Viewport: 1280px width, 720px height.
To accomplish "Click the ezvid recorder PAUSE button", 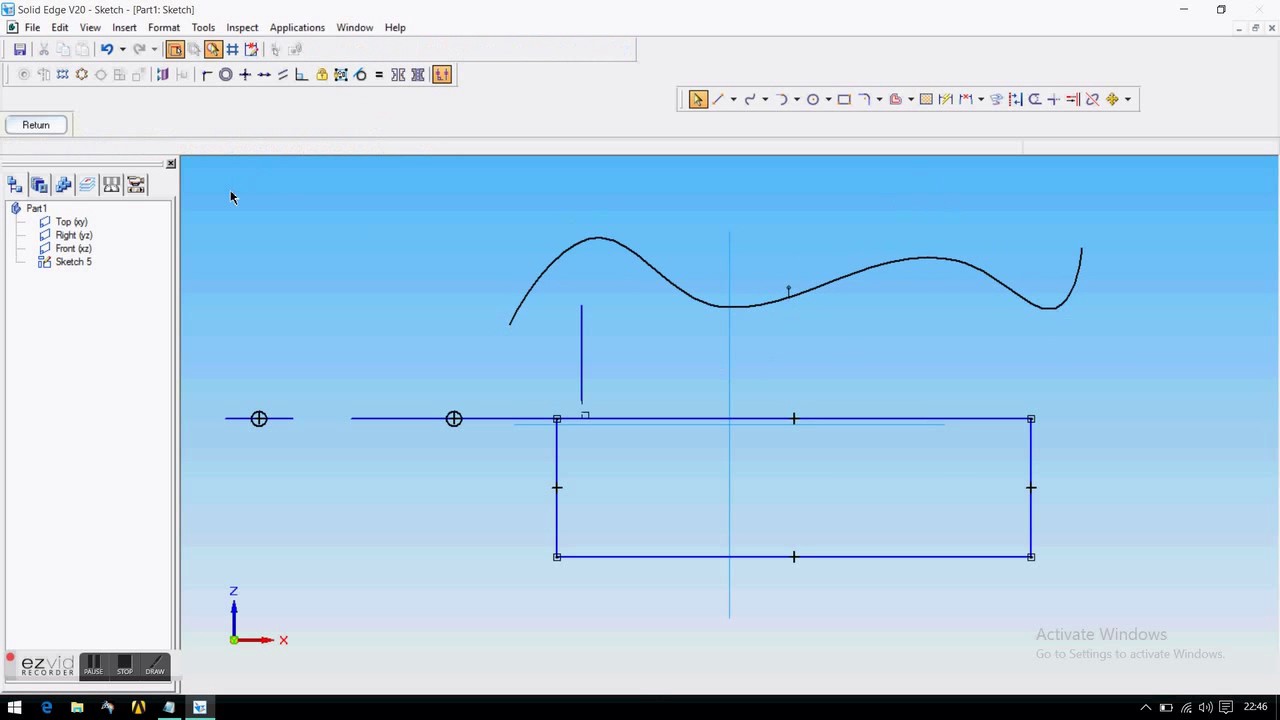I will click(93, 665).
